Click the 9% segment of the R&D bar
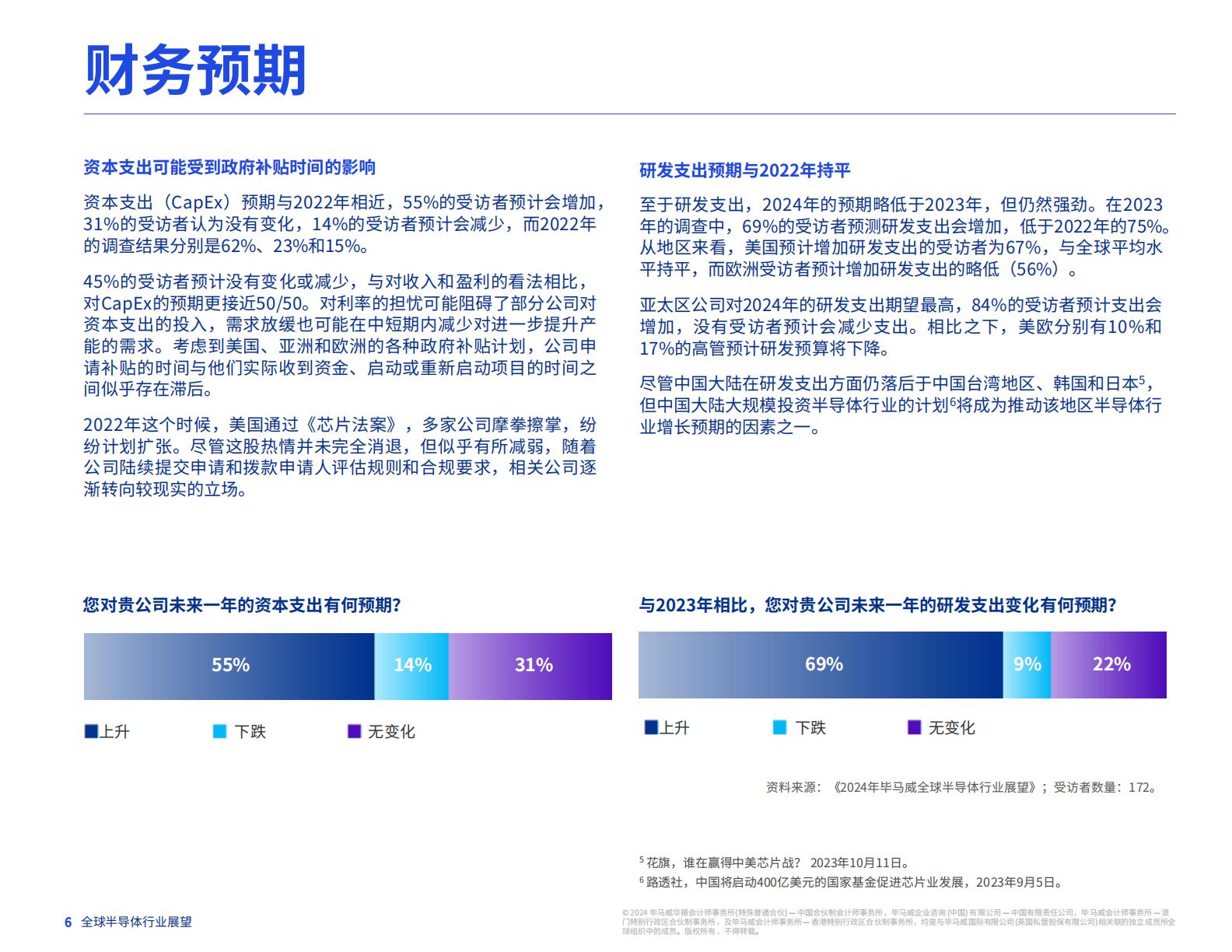 coord(1027,665)
